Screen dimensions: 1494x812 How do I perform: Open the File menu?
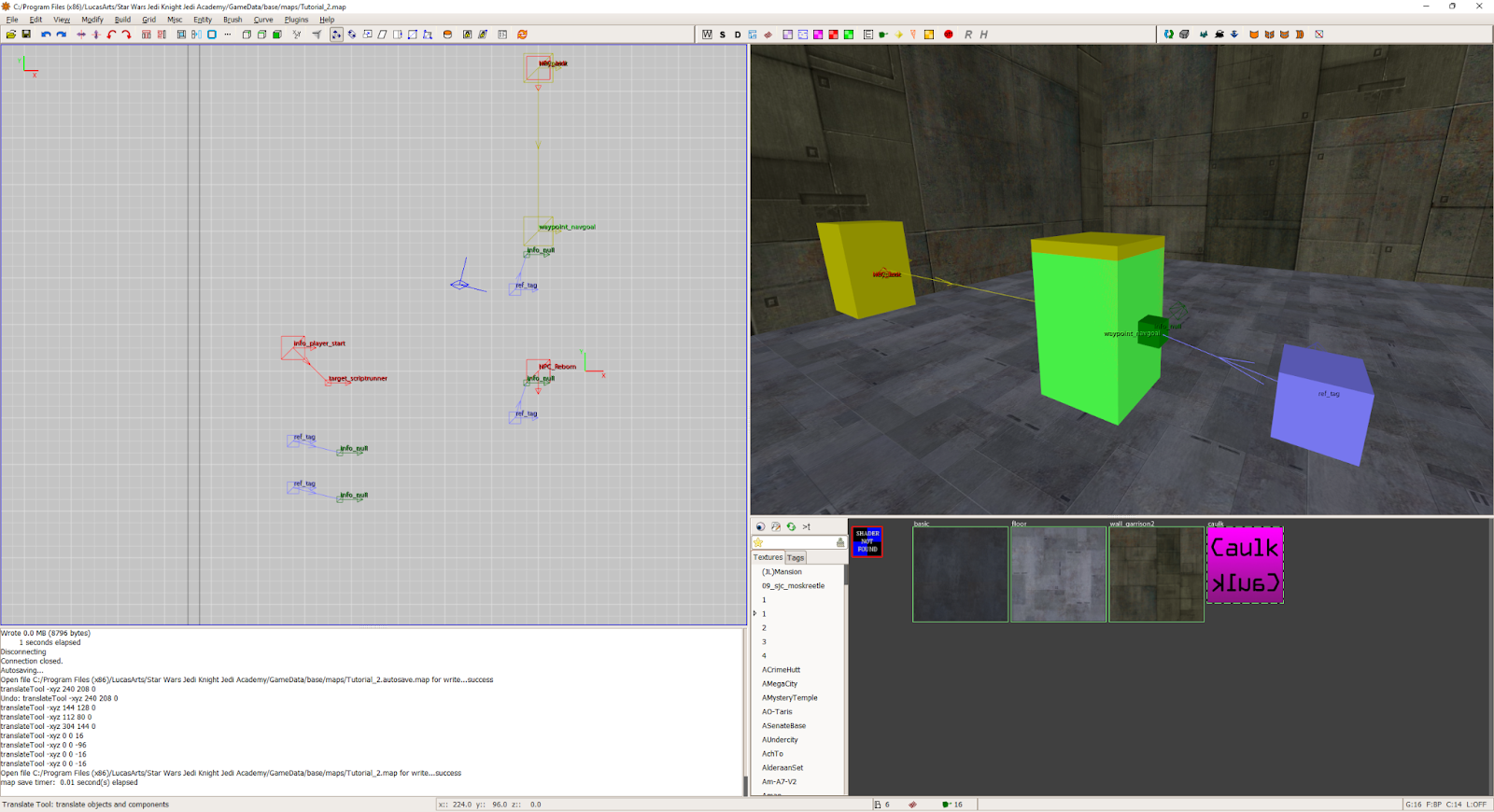(x=12, y=20)
